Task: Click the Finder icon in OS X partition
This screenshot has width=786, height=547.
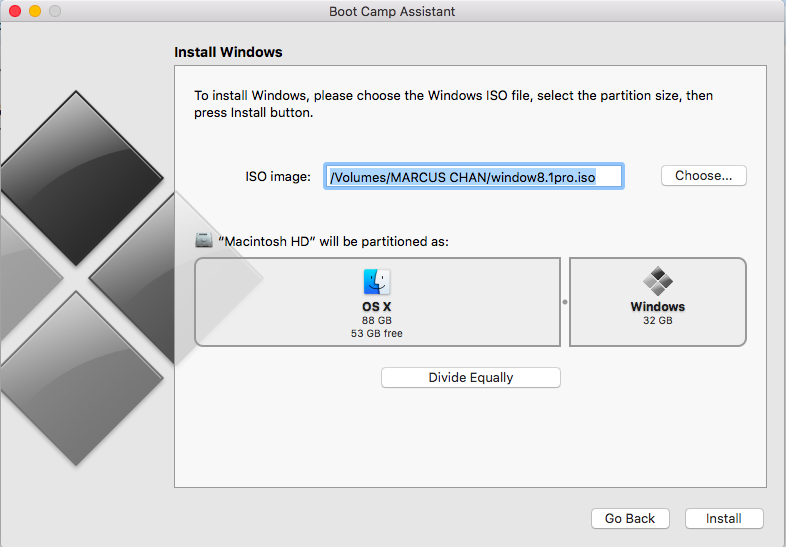Action: coord(376,282)
